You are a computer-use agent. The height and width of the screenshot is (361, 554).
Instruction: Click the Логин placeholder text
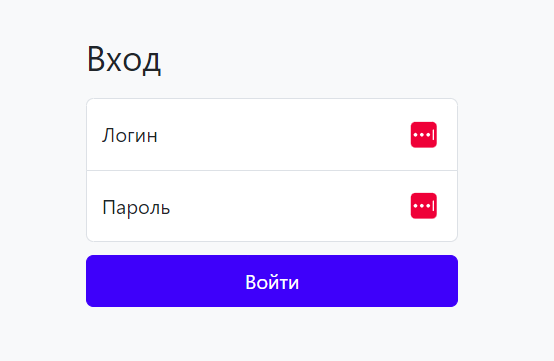point(130,136)
